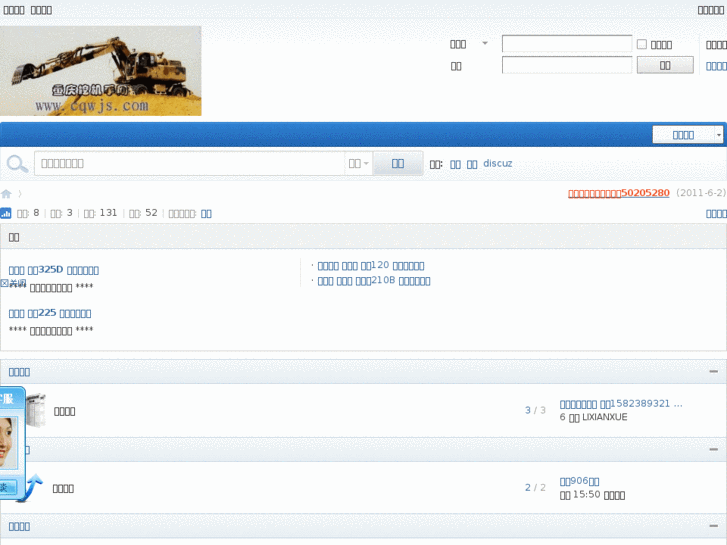
Task: Focus the lower login field left of the gray button
Action: click(x=567, y=65)
